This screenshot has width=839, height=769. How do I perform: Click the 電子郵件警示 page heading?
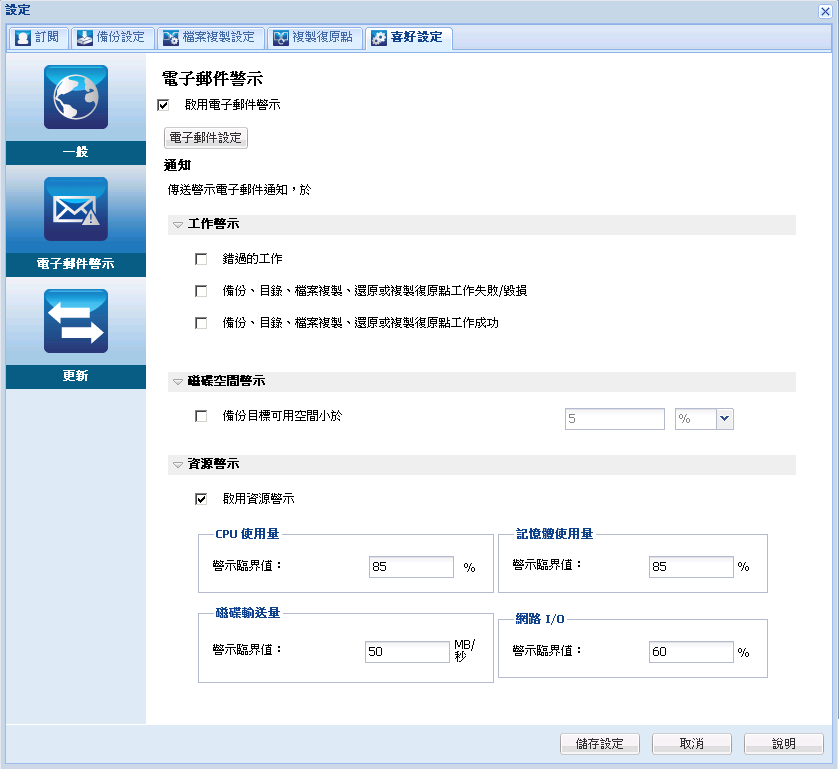tap(212, 79)
